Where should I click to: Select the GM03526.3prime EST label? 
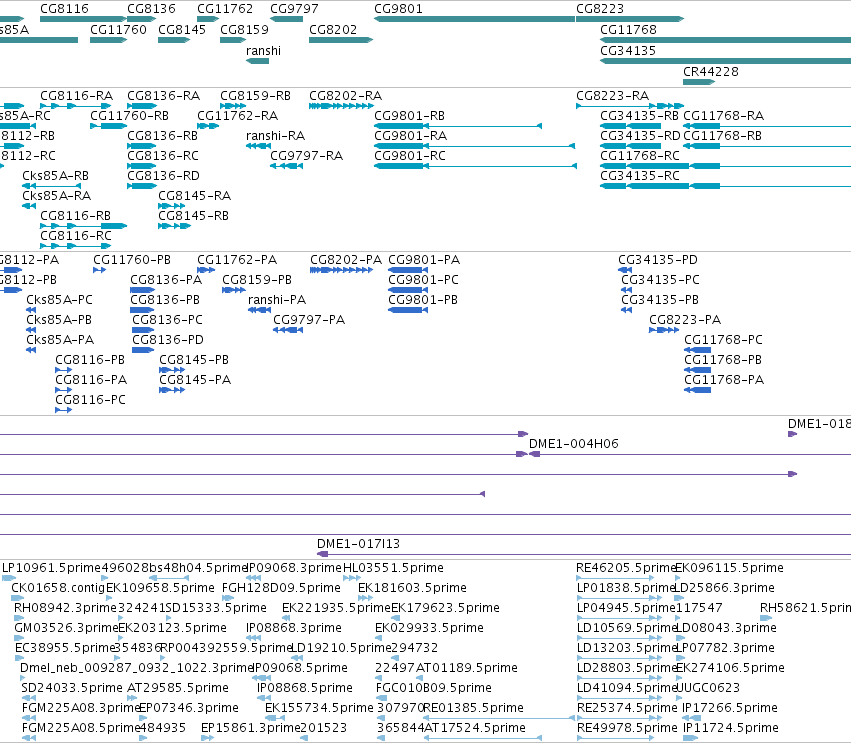tap(66, 628)
